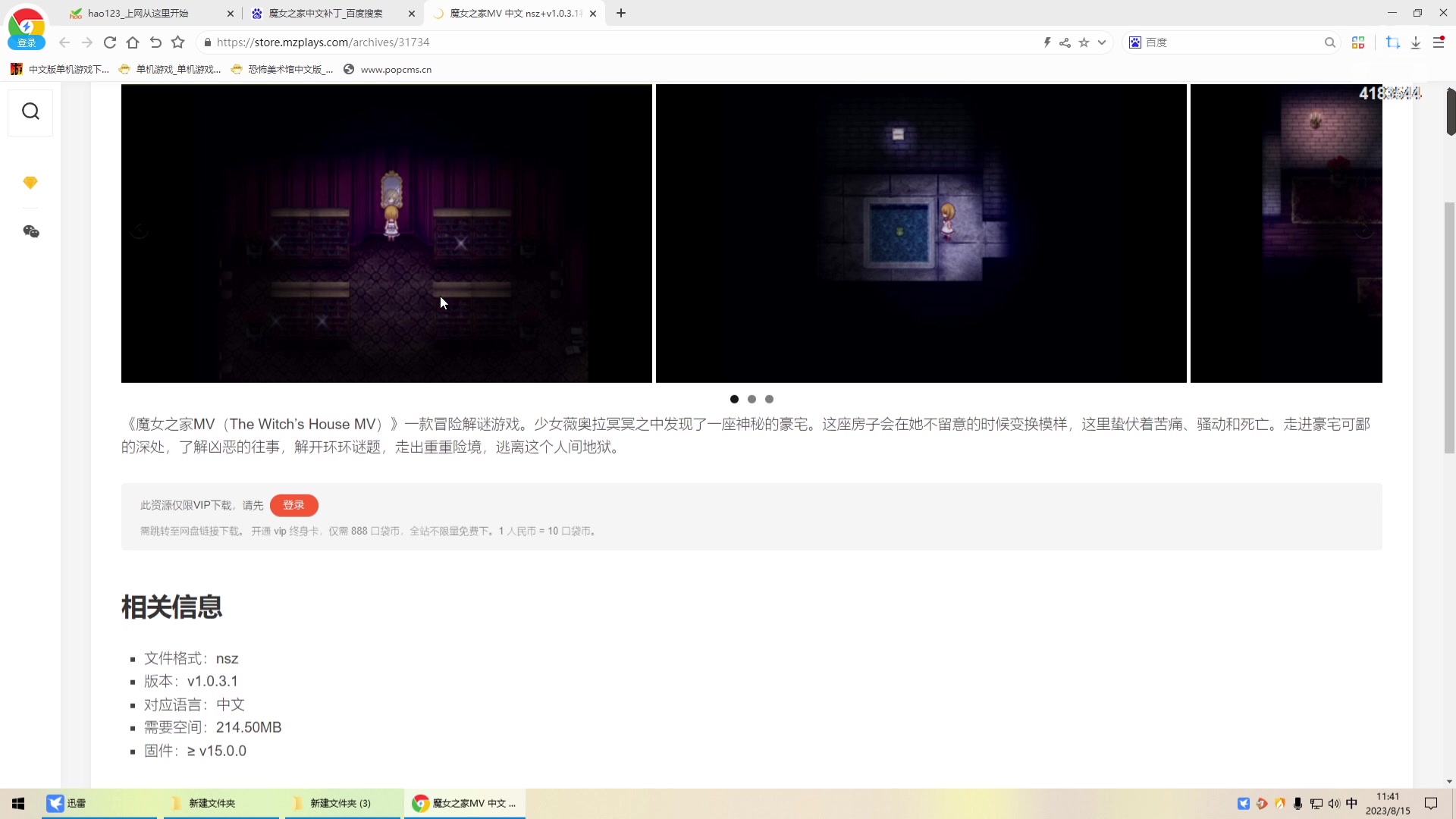The height and width of the screenshot is (819, 1456).
Task: Open the 新建文件夹 (3) taskbar window
Action: click(343, 803)
